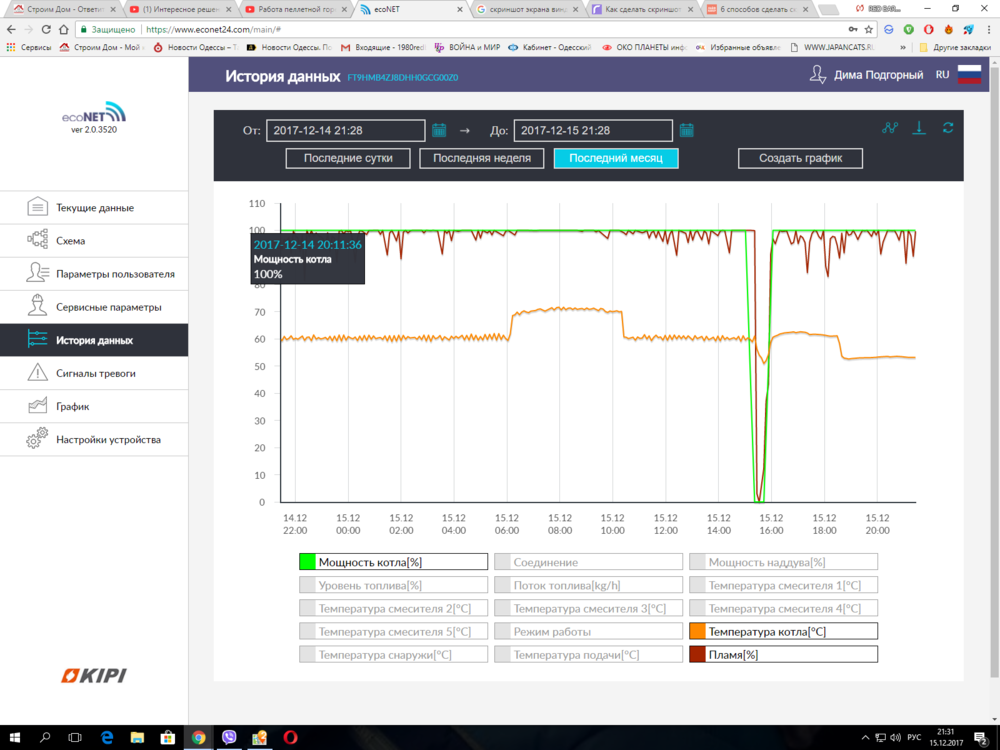
Task: Select the Последние сутки time range
Action: tap(348, 158)
